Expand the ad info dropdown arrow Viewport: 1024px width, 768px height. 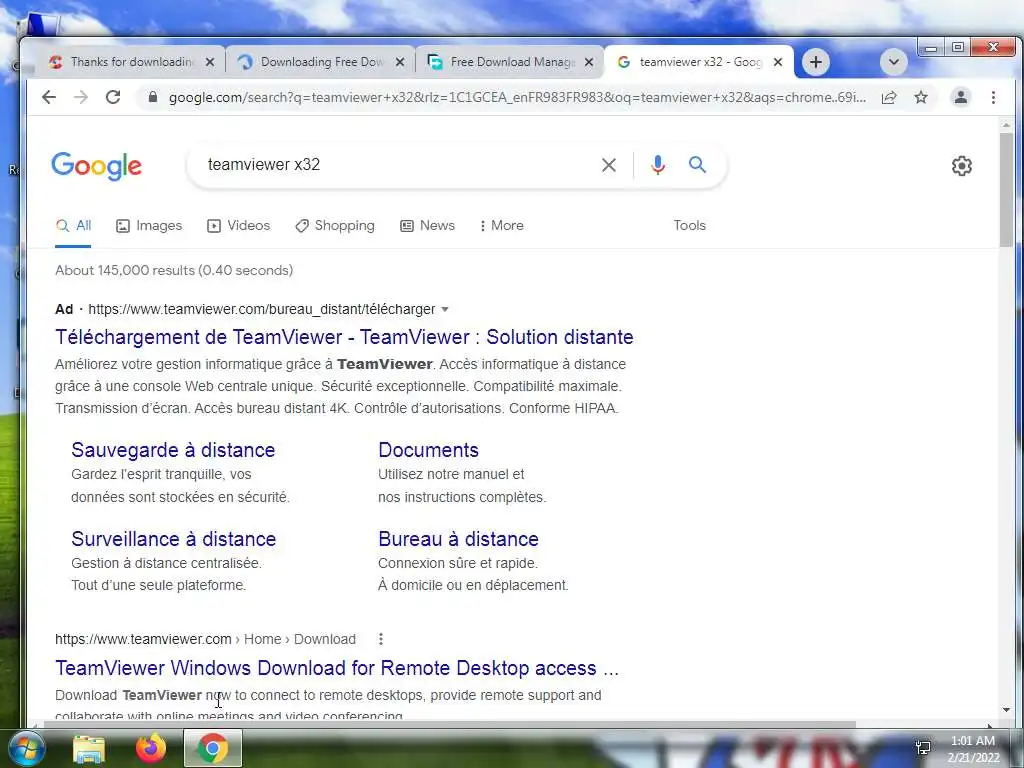pyautogui.click(x=445, y=310)
